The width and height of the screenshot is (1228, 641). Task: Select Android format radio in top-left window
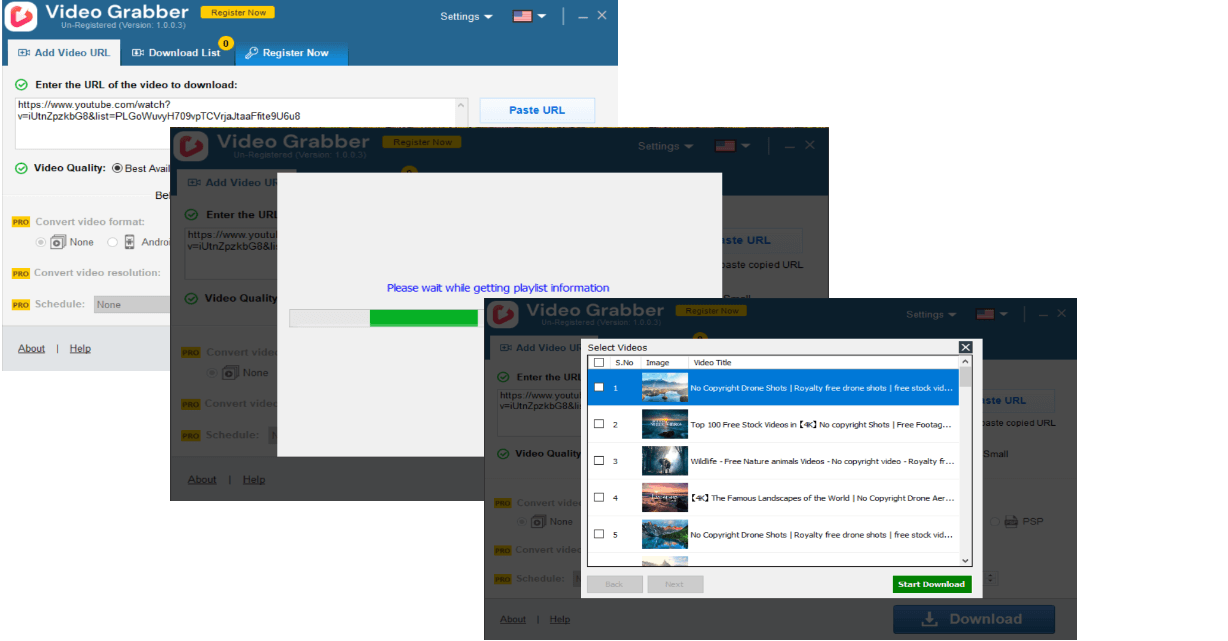pyautogui.click(x=113, y=242)
